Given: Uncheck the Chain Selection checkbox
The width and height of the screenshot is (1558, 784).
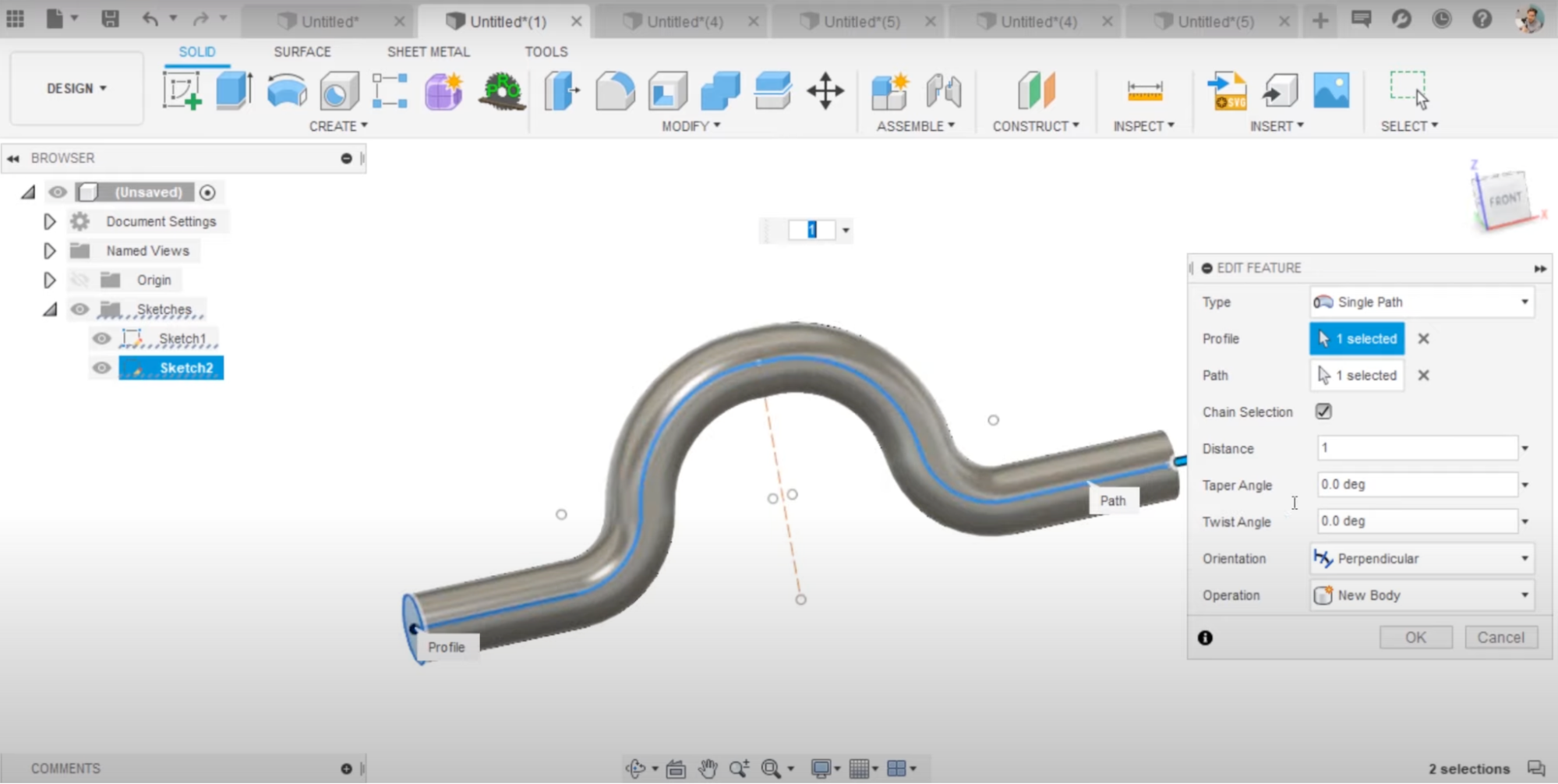Looking at the screenshot, I should [1323, 411].
